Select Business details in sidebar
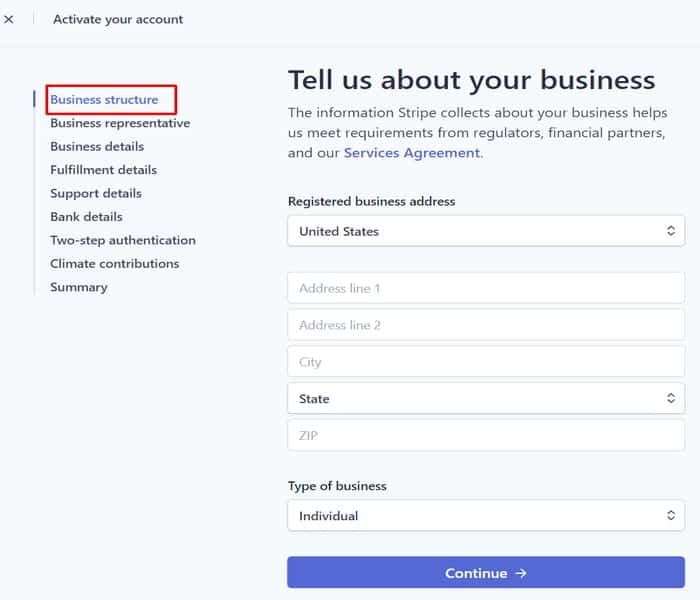The height and width of the screenshot is (600, 700). click(97, 146)
